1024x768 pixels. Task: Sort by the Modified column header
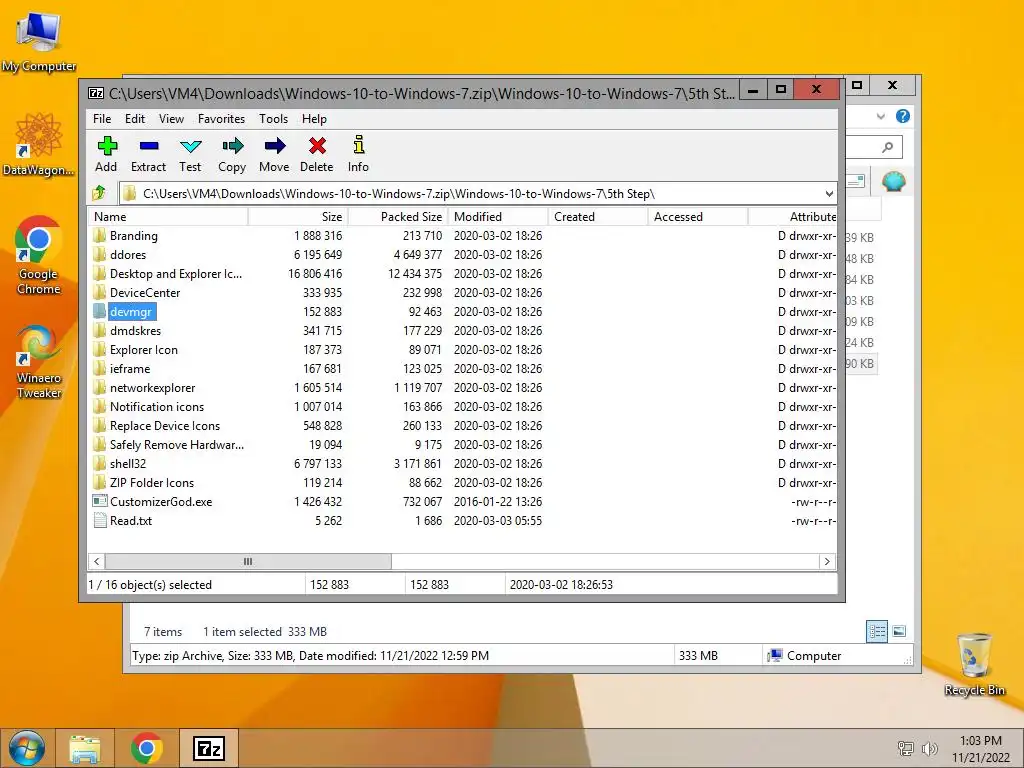[498, 217]
